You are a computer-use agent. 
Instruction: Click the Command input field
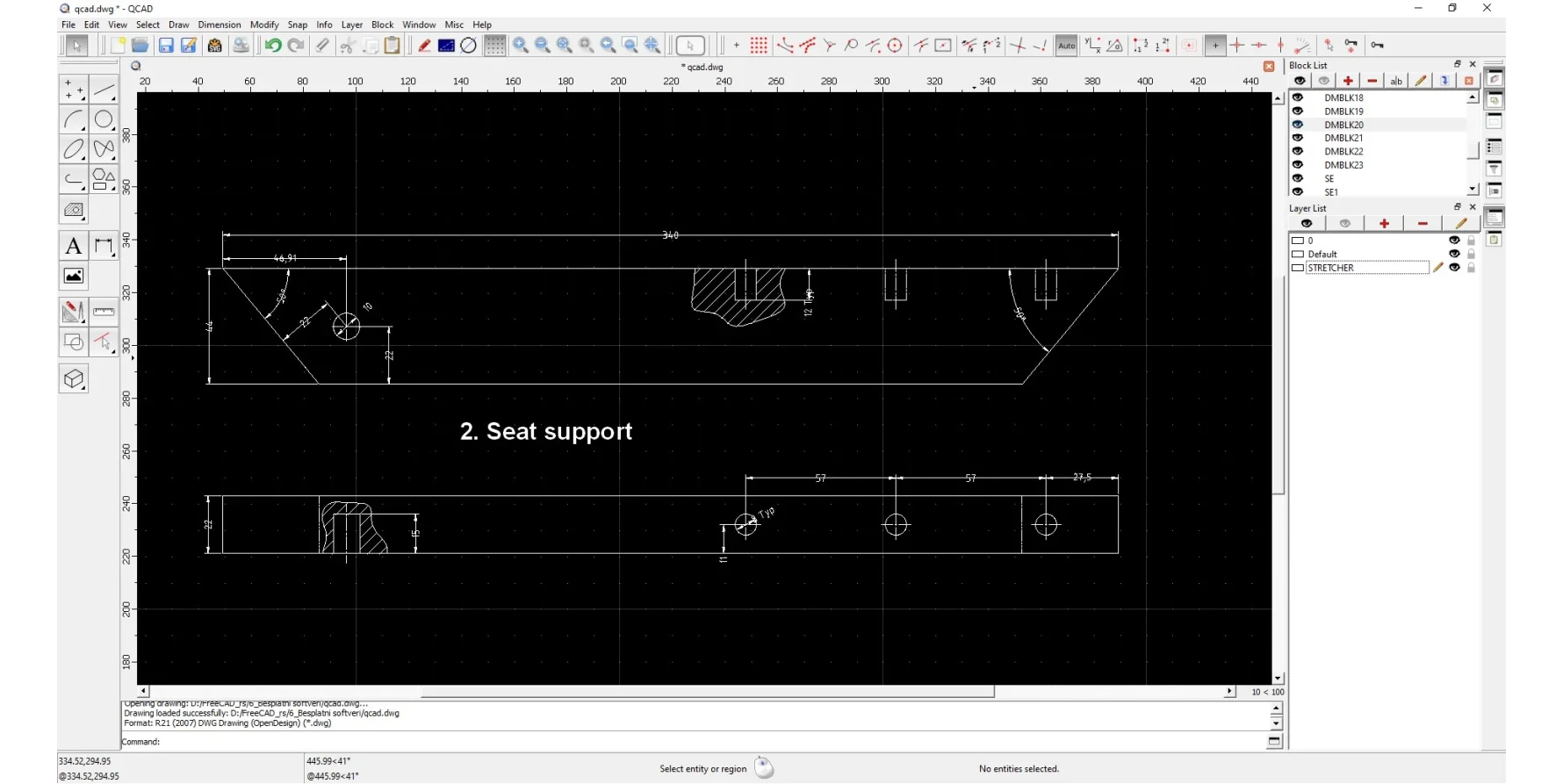702,742
